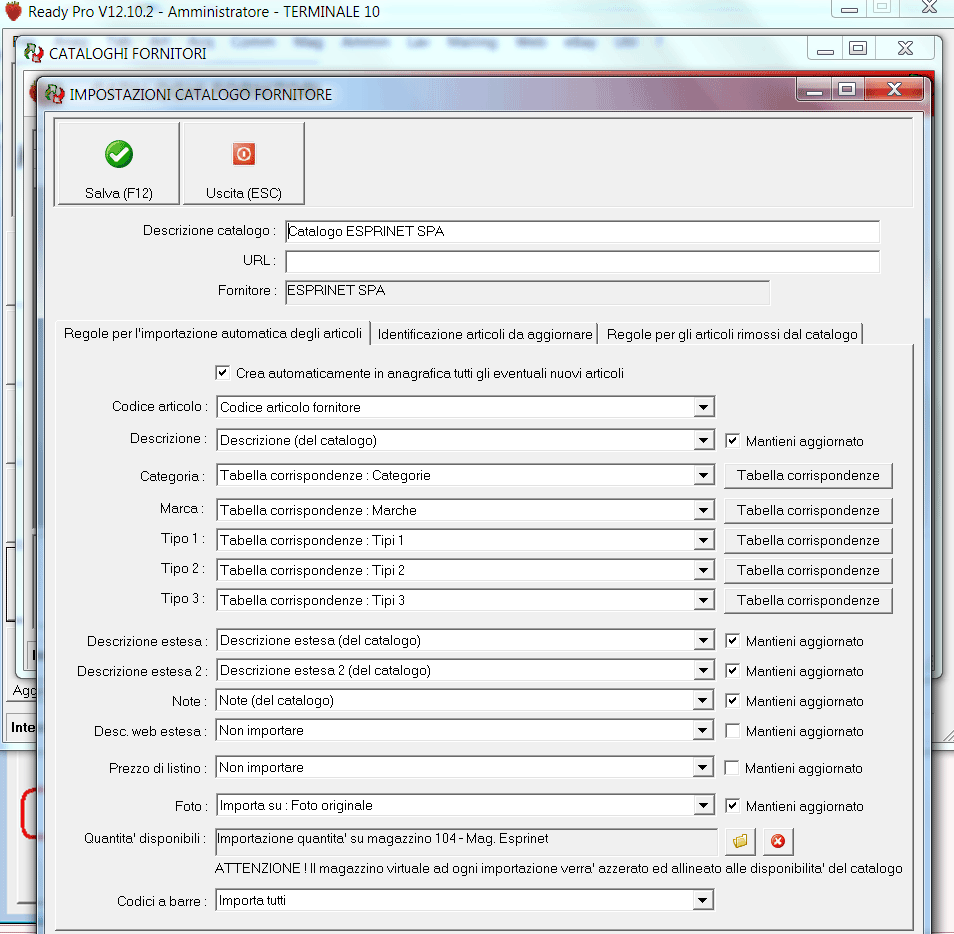Viewport: 954px width, 934px height.
Task: Open the Tipo 3 dropdown
Action: click(x=703, y=600)
